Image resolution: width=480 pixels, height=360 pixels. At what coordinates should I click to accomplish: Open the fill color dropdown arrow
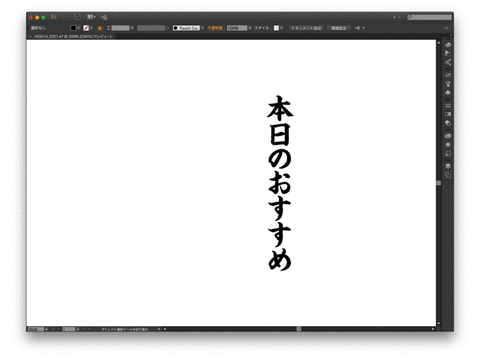click(x=79, y=28)
